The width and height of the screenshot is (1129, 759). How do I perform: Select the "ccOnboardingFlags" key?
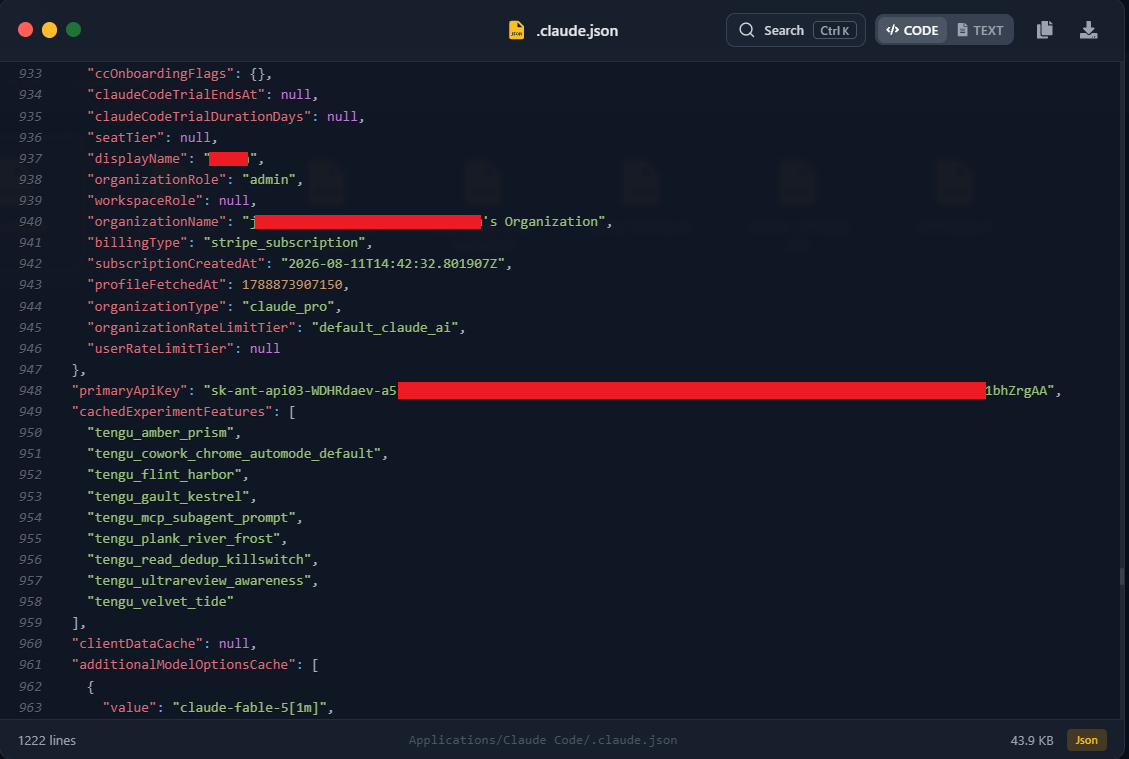coord(161,73)
